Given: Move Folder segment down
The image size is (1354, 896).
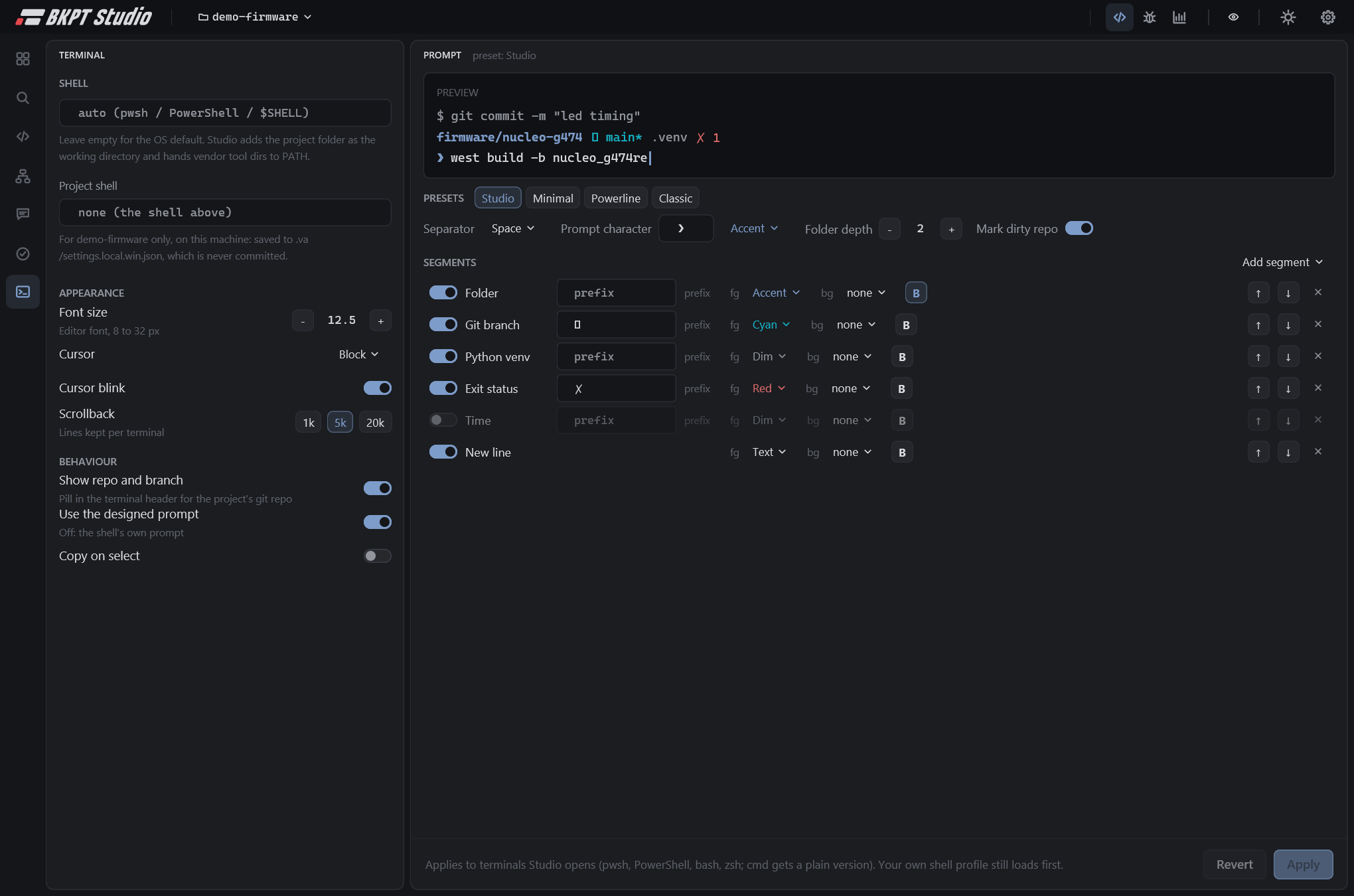Looking at the screenshot, I should coord(1288,293).
